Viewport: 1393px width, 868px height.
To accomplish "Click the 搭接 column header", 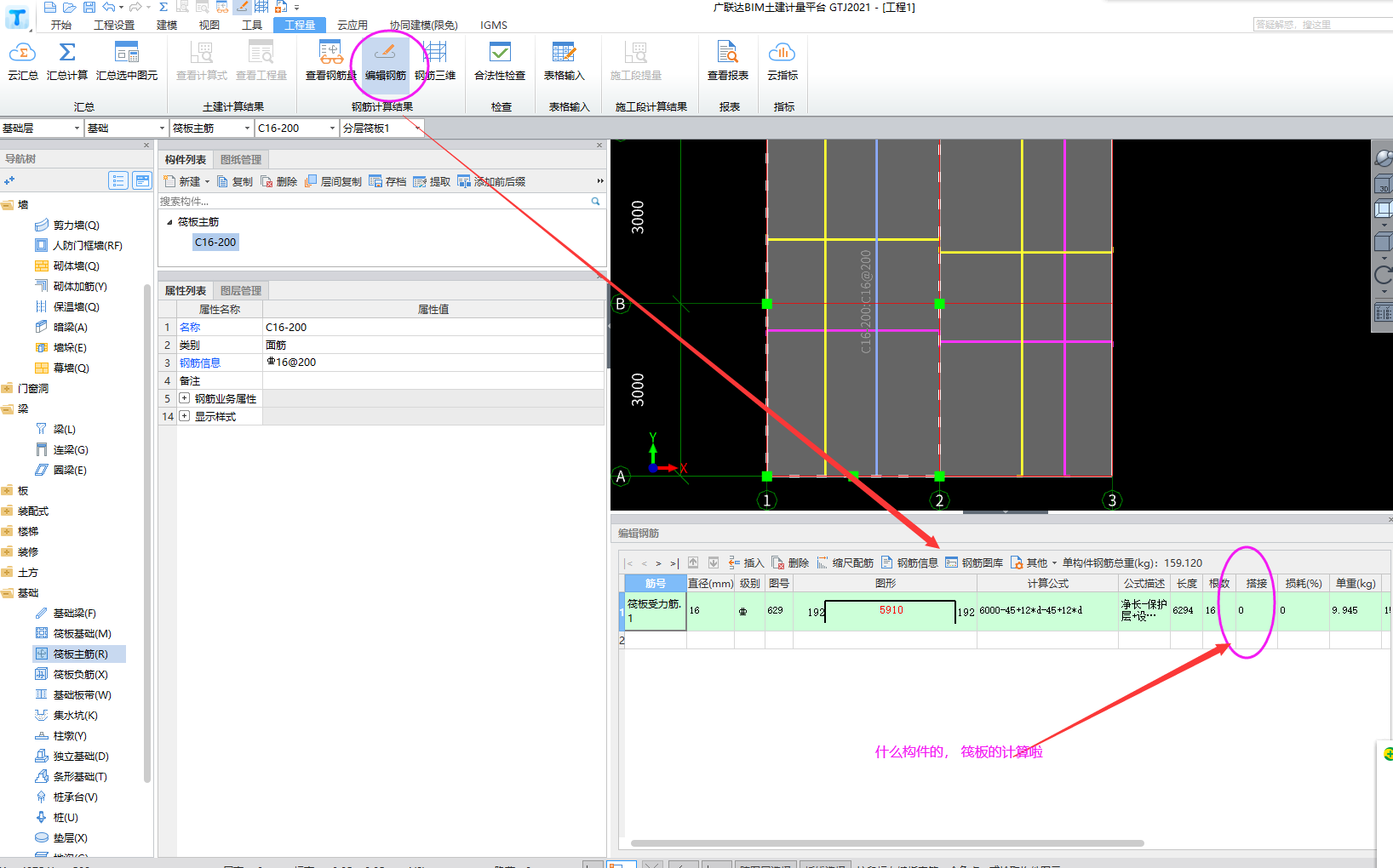I will click(1256, 583).
